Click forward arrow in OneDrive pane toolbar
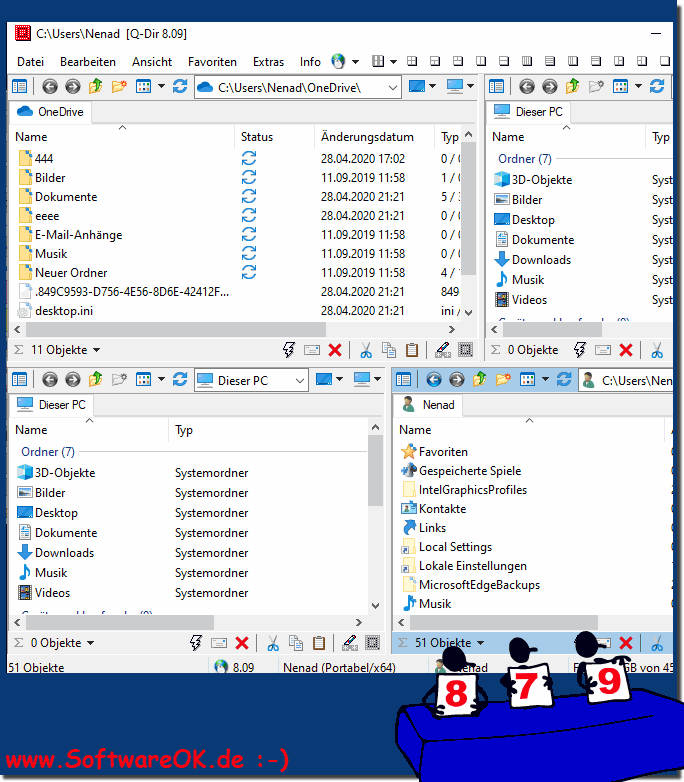684x782 pixels. (73, 87)
